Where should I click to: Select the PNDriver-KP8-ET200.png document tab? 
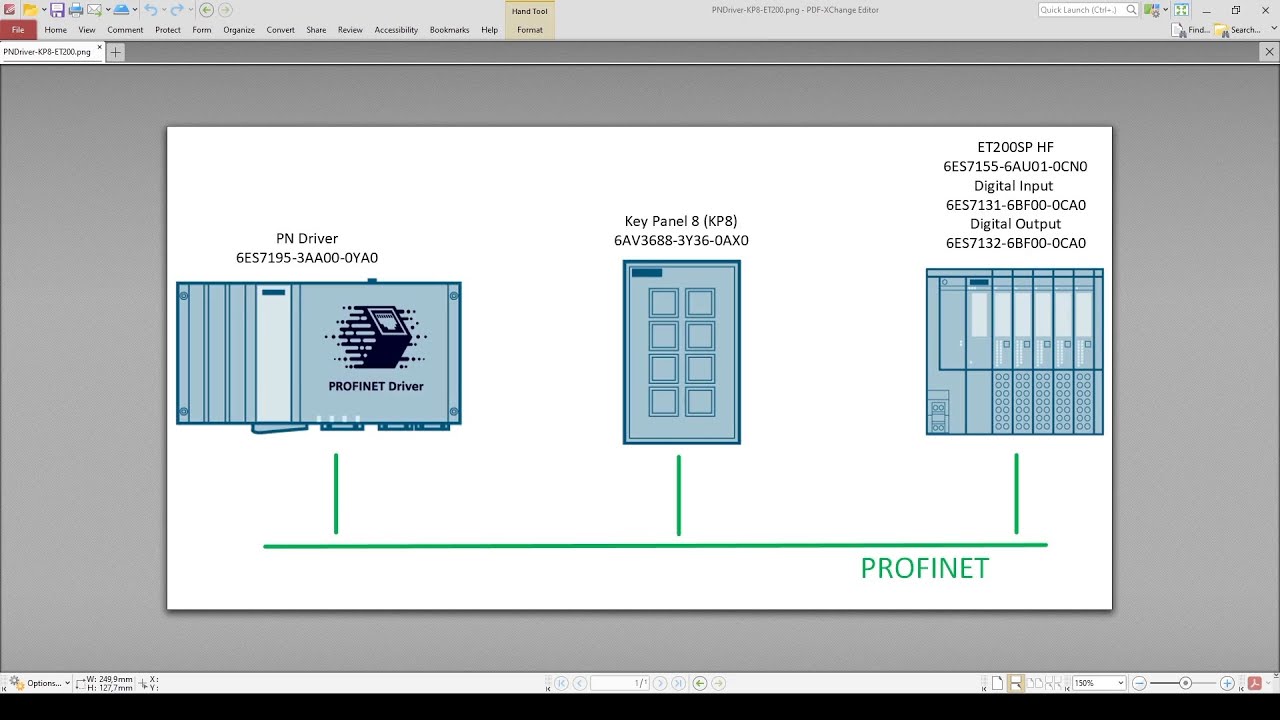(47, 51)
